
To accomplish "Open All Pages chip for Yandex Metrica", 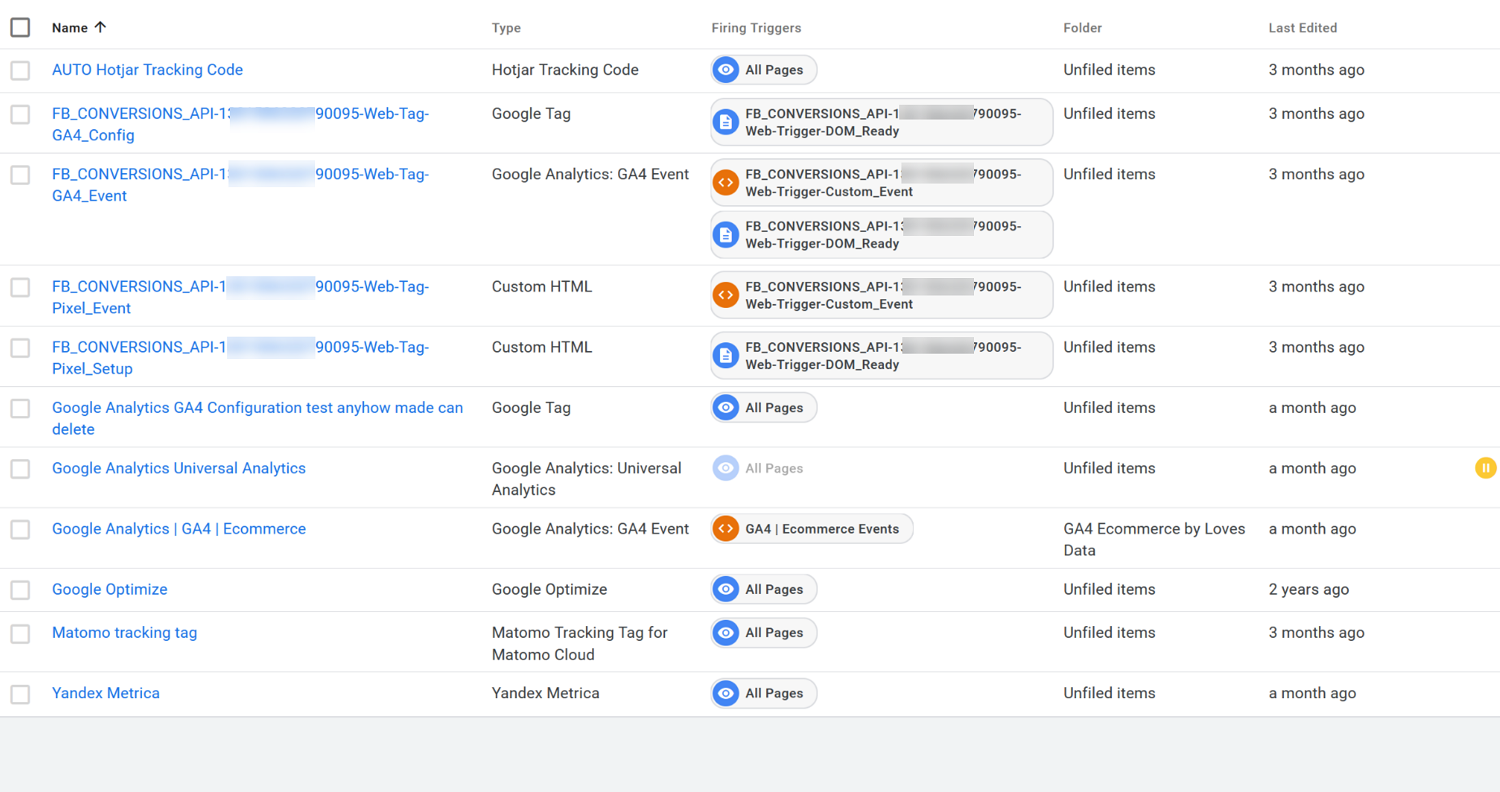I will click(764, 693).
